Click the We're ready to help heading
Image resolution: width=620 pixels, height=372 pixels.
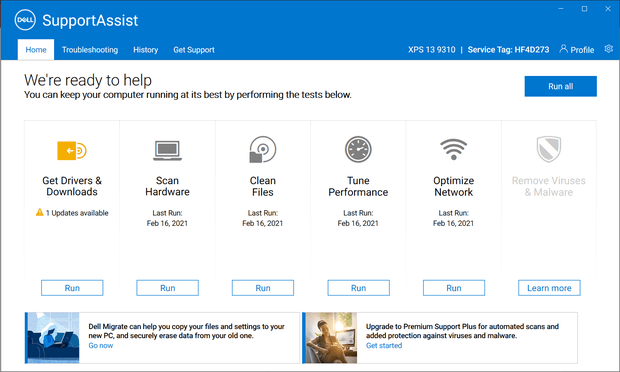point(88,80)
